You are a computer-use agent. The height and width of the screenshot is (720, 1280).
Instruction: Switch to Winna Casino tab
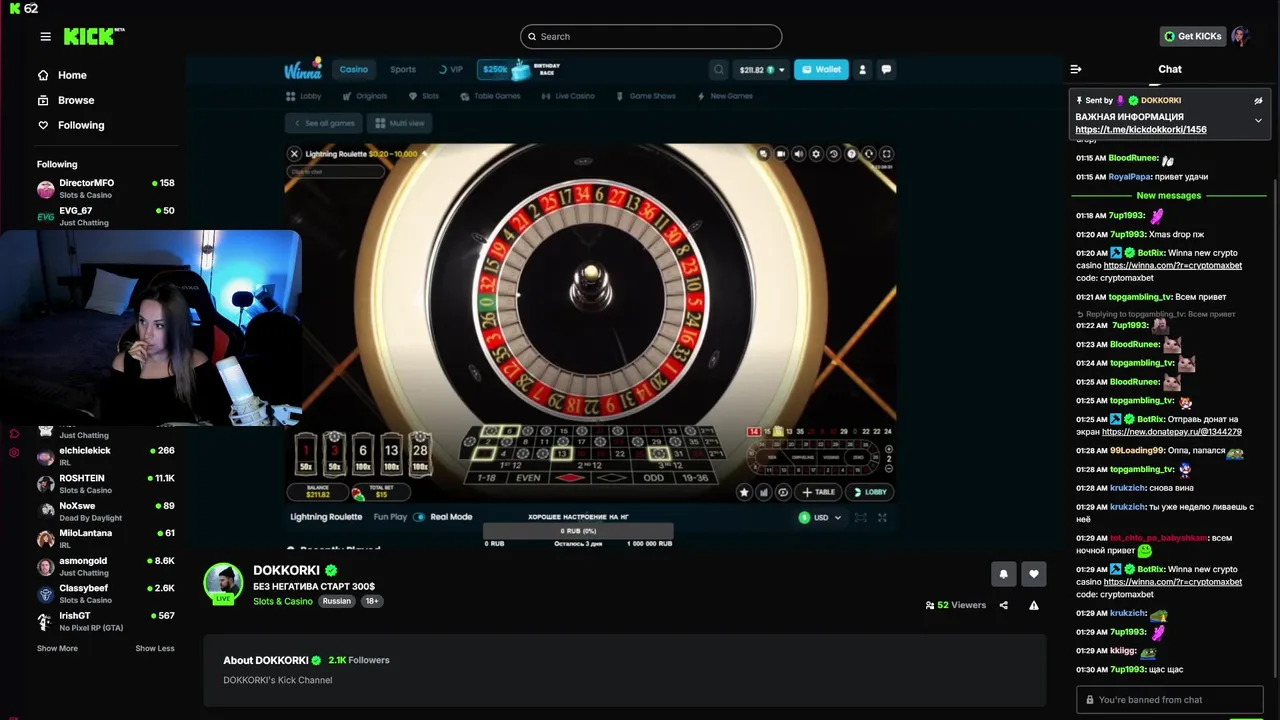[x=353, y=69]
